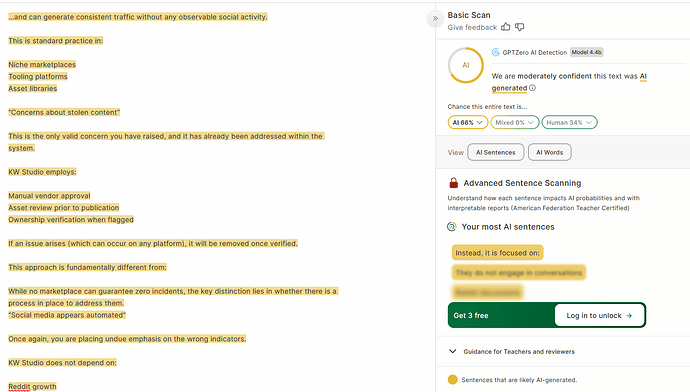Click the 'Model 4.4b' badge

click(x=587, y=52)
